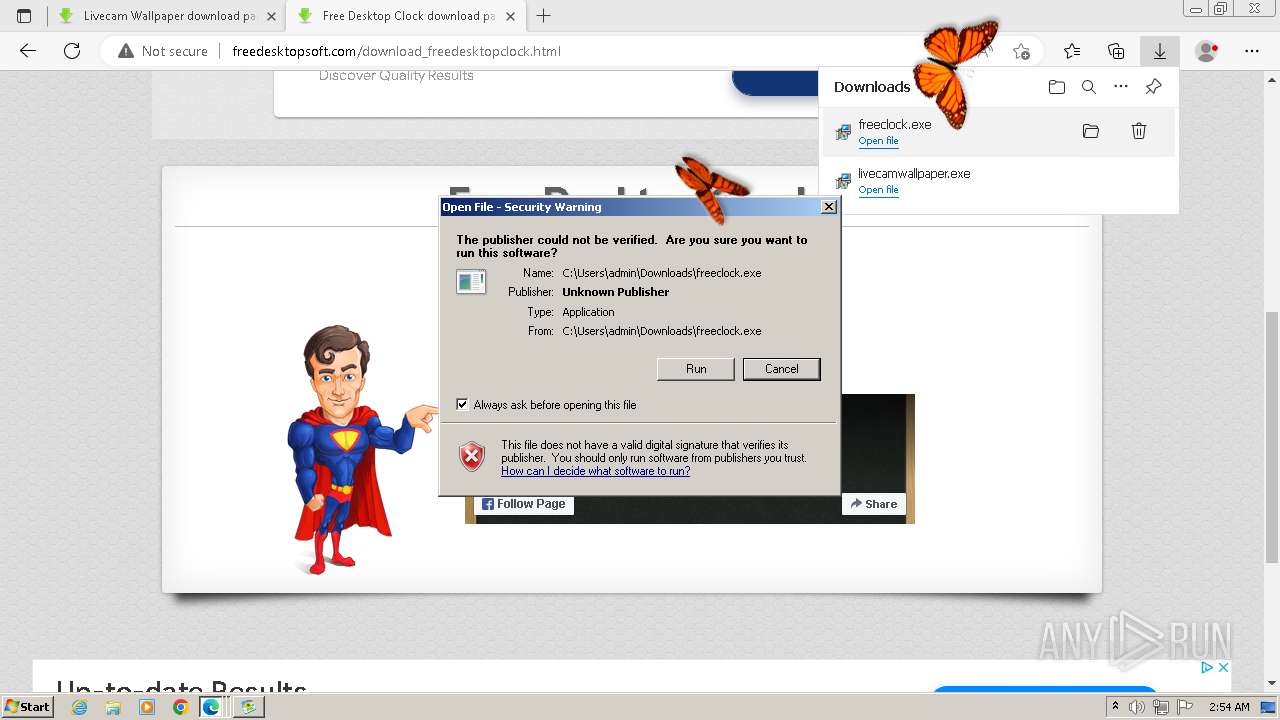Delete freeclock.exe download entry

click(1138, 131)
